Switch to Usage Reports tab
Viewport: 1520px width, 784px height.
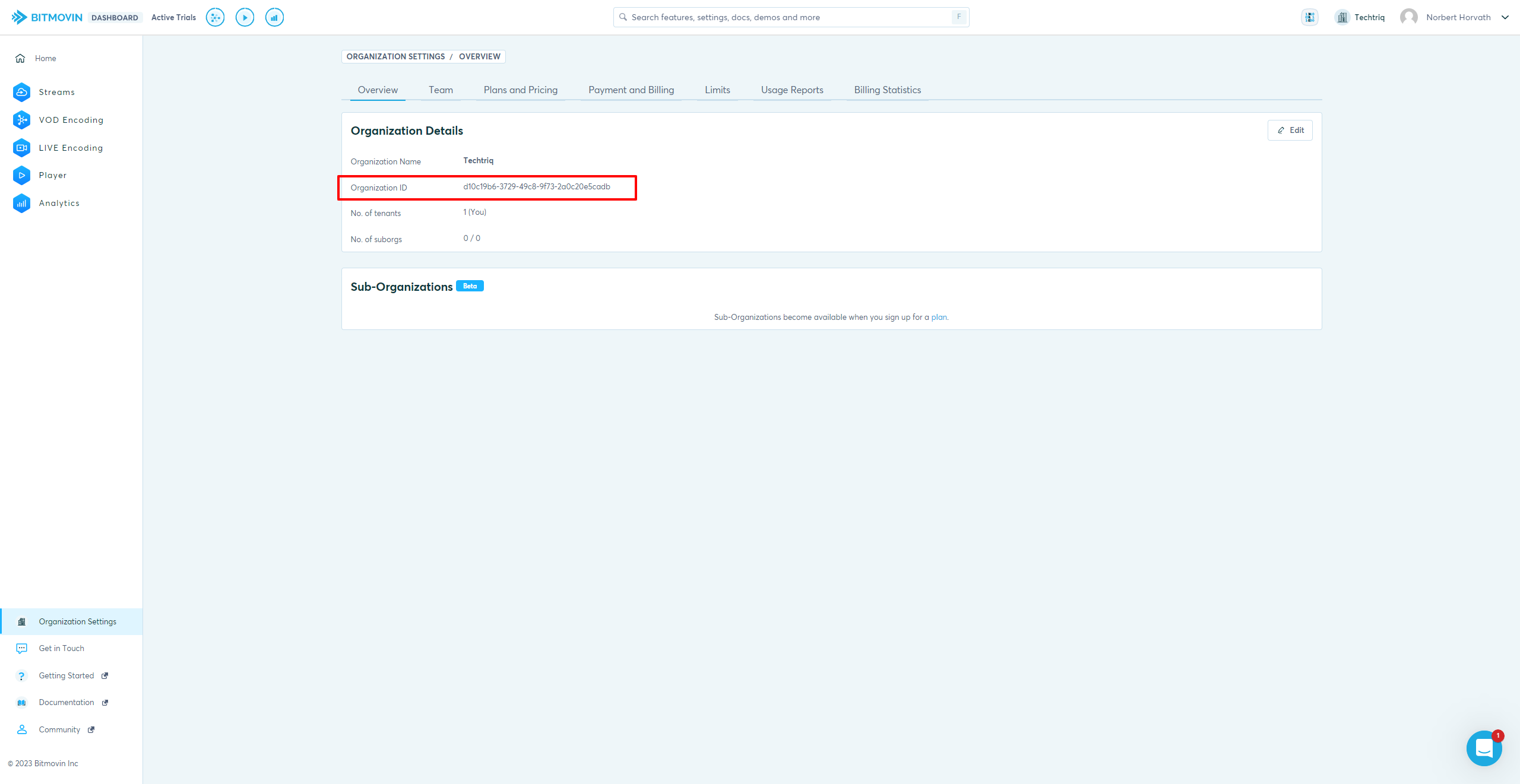pyautogui.click(x=791, y=90)
